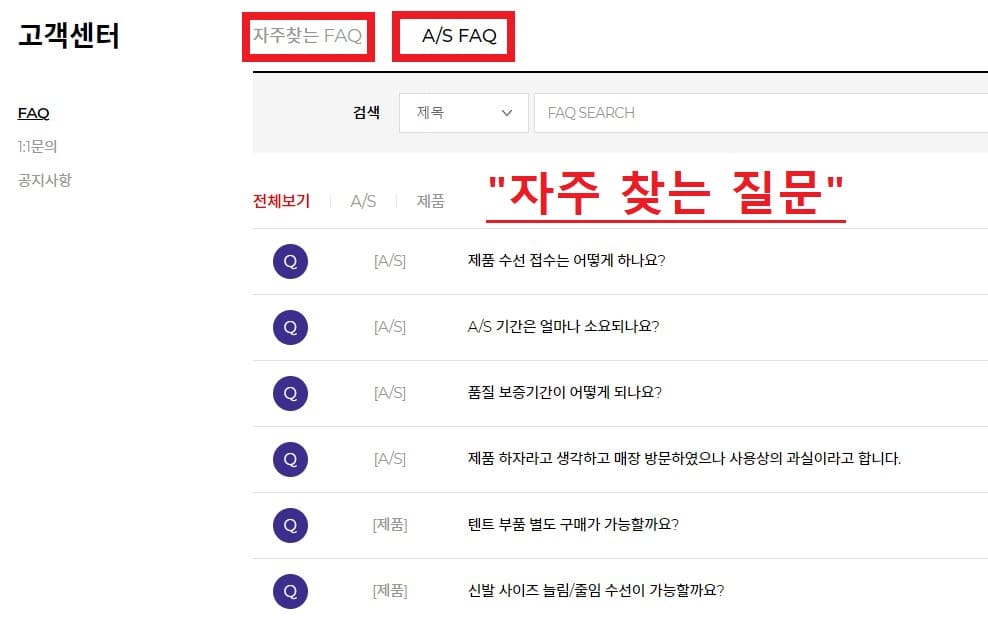Switch to the A/S FAQ tab
The image size is (988, 619).
[x=453, y=36]
